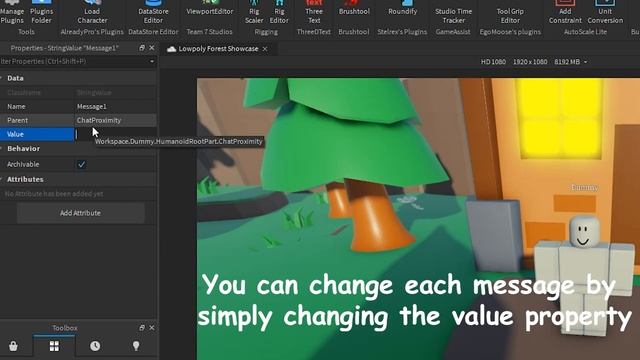Screen dimensions: 640x360
Task: Select the Name property label
Action: click(16, 106)
